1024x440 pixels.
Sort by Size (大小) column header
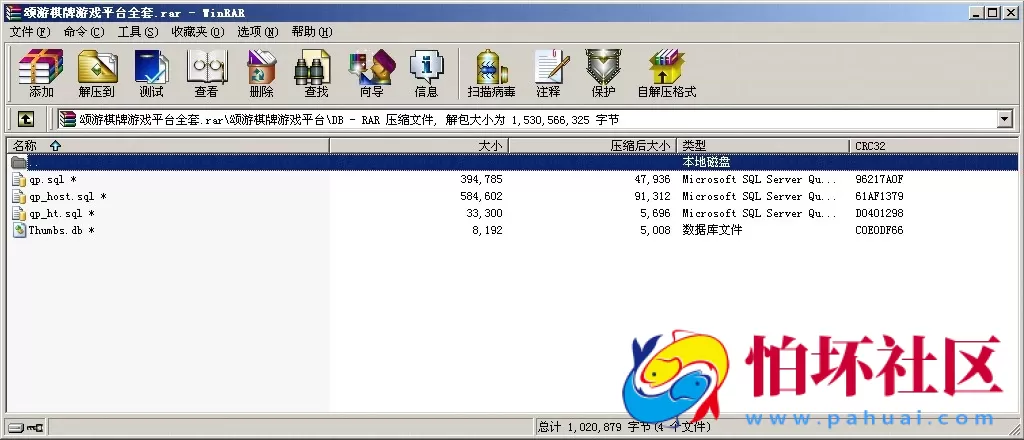(419, 146)
